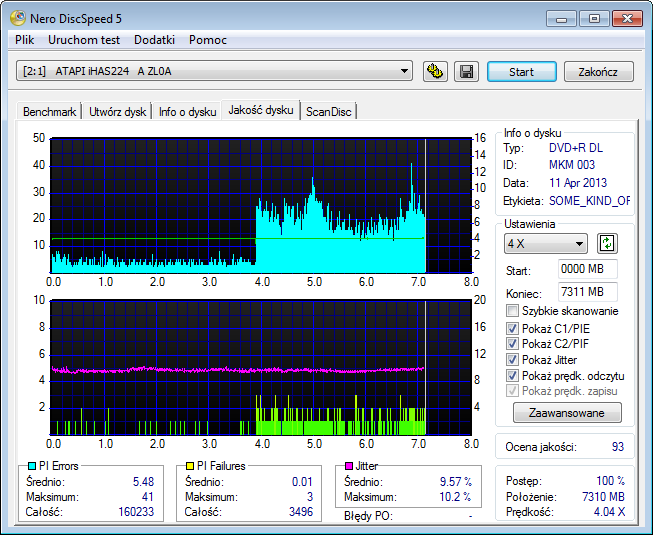Click the Postęp value 100 %
This screenshot has height=535, width=653.
pos(610,481)
